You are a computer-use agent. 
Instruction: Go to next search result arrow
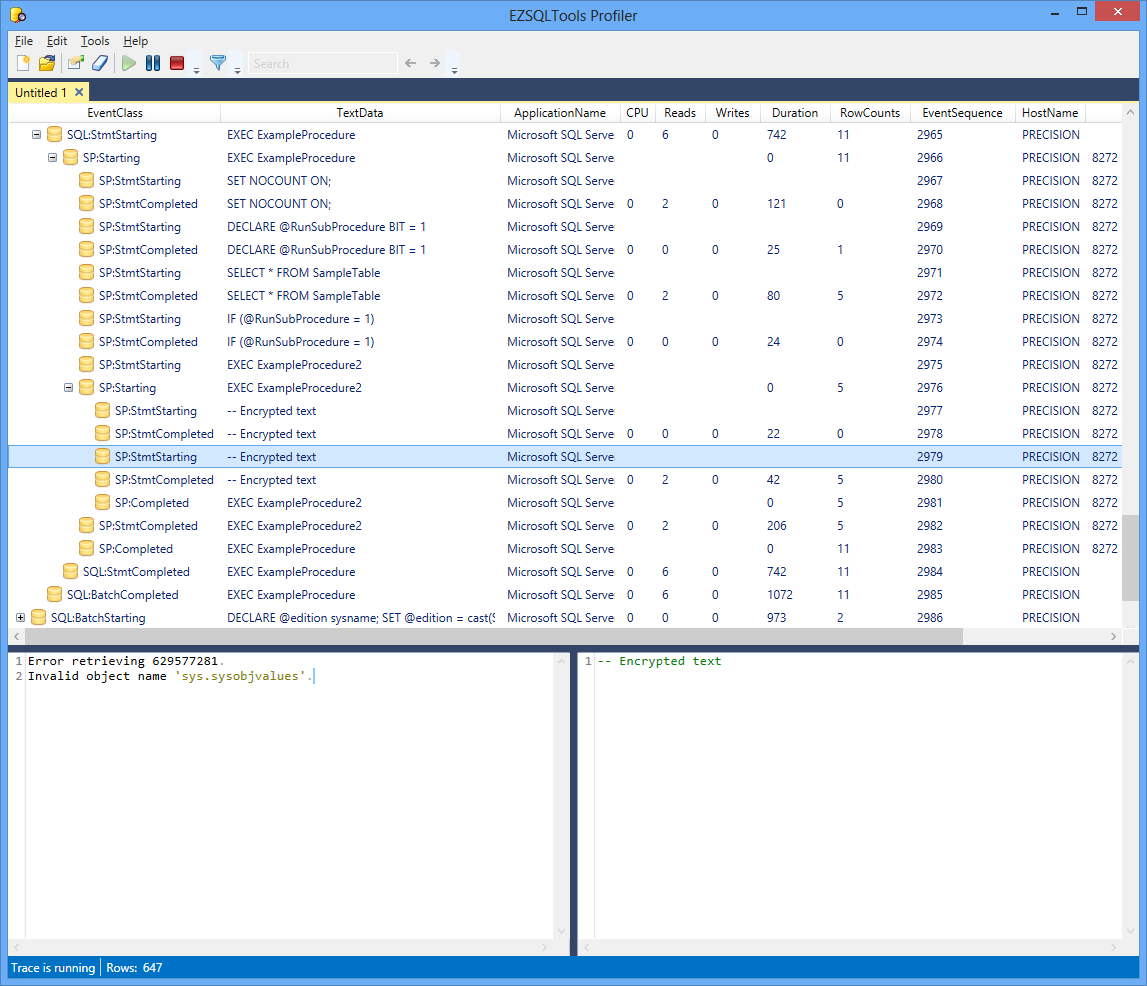pos(435,64)
